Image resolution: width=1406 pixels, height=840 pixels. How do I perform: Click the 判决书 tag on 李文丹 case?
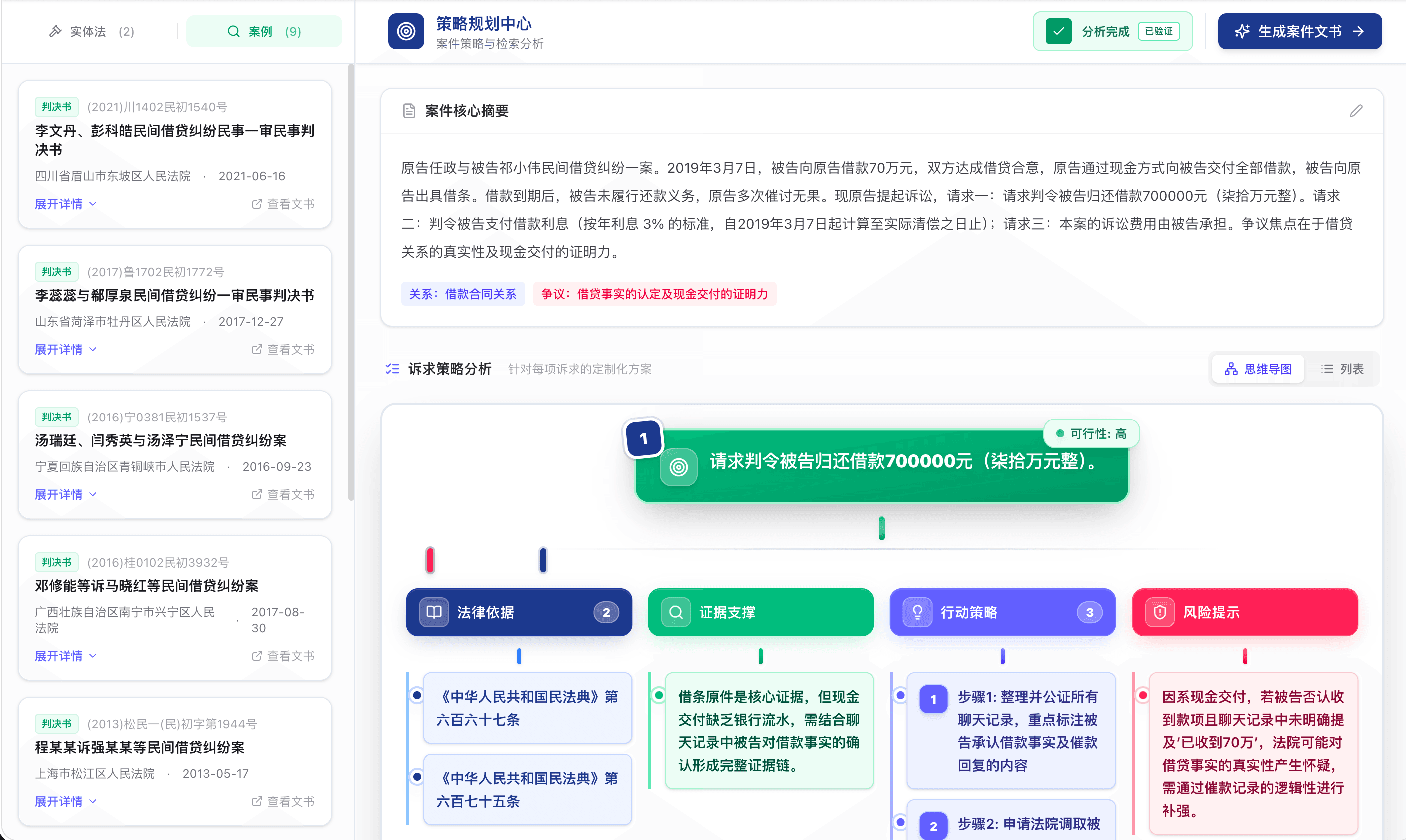coord(56,107)
